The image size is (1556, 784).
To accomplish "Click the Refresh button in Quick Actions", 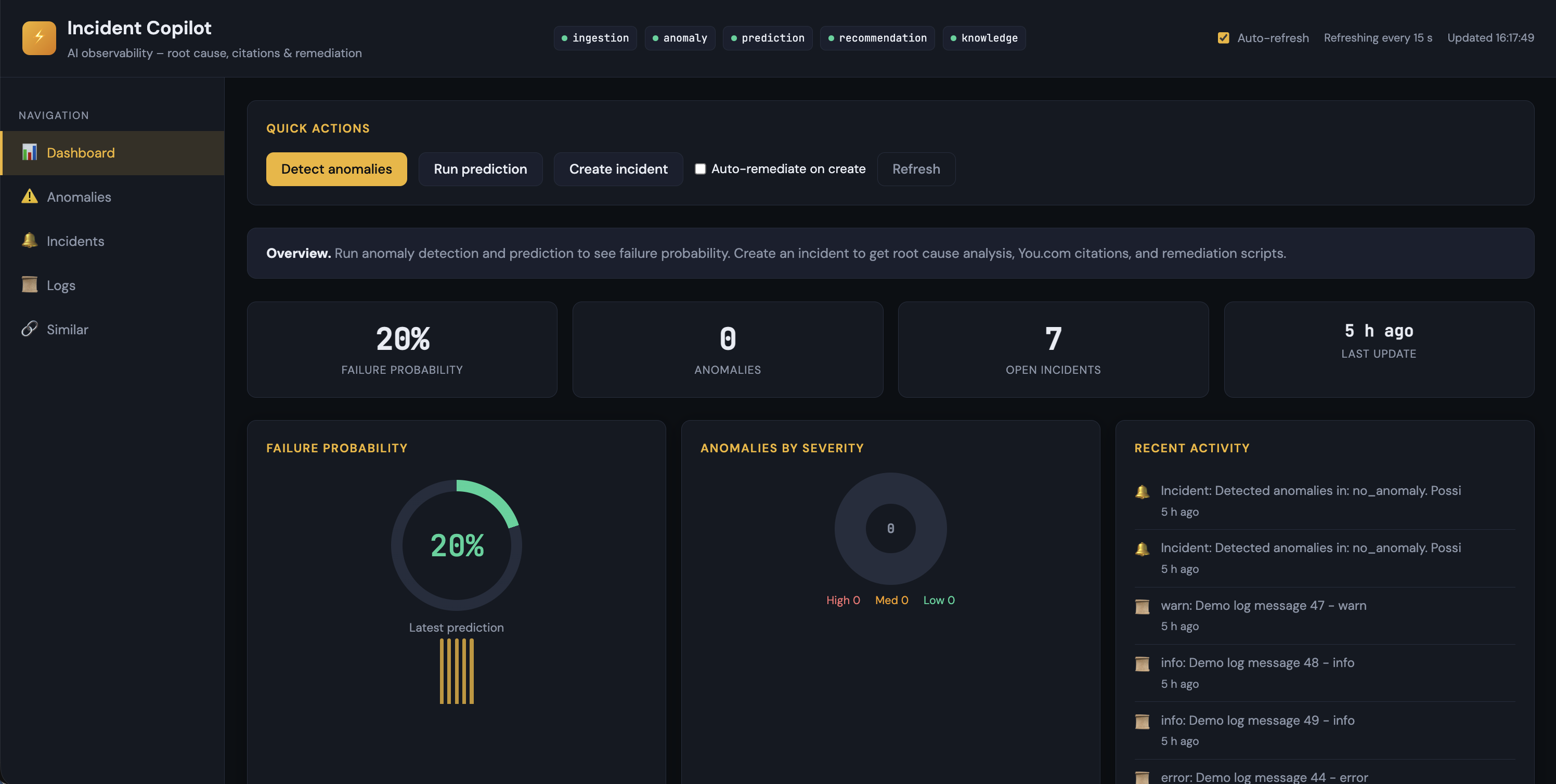I will coord(916,169).
